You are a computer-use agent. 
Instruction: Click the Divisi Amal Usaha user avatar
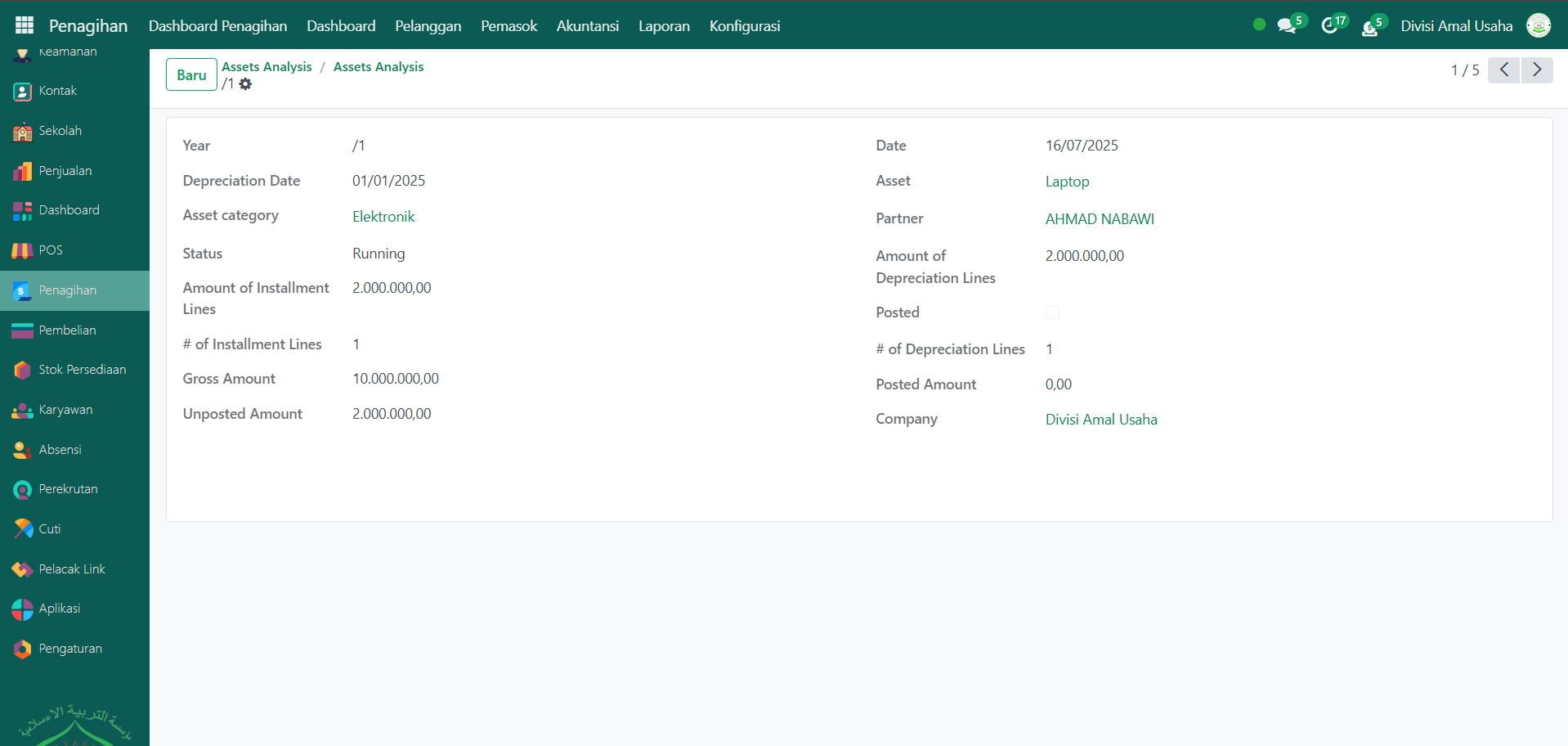point(1538,26)
